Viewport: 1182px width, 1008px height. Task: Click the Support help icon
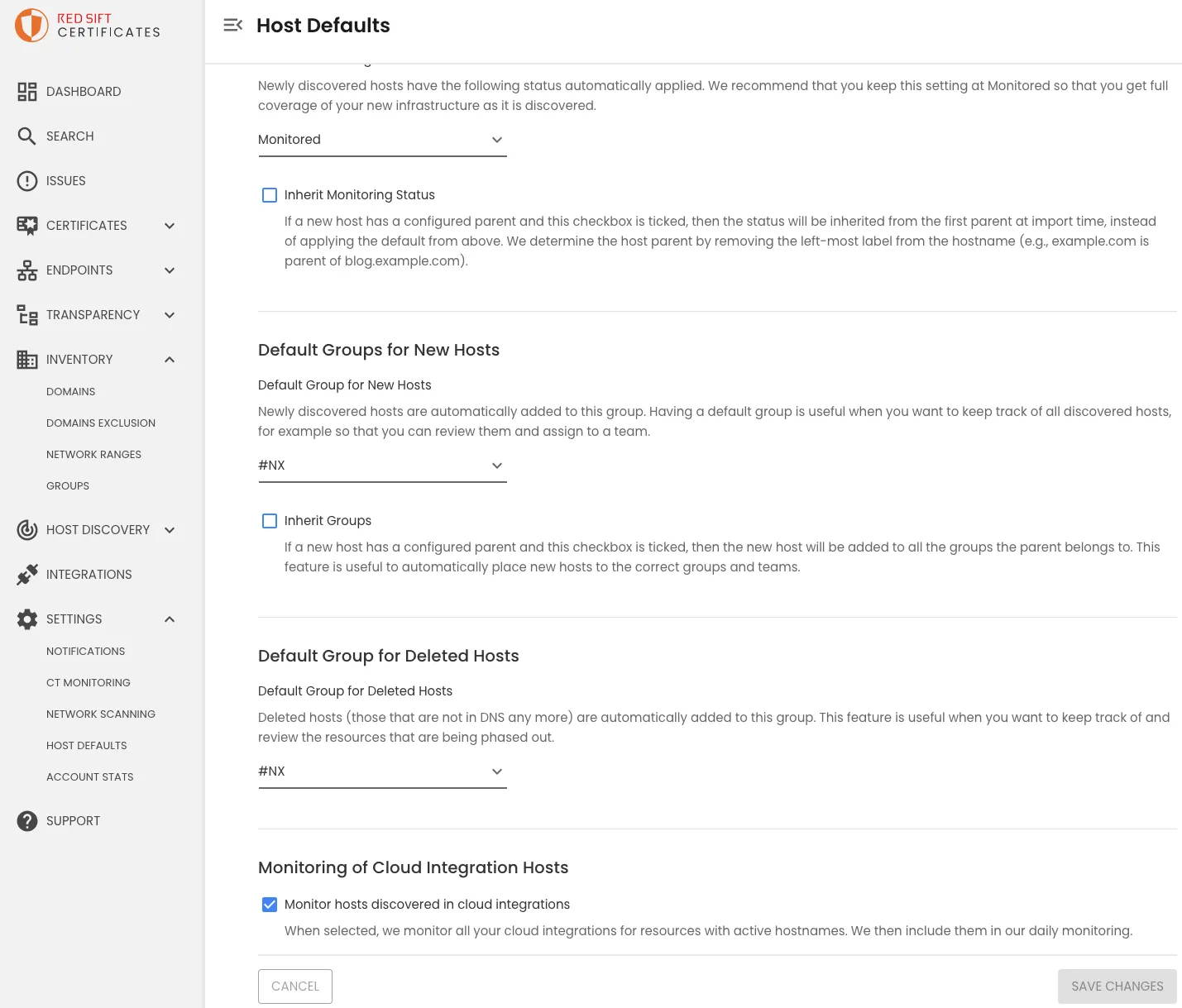coord(27,820)
